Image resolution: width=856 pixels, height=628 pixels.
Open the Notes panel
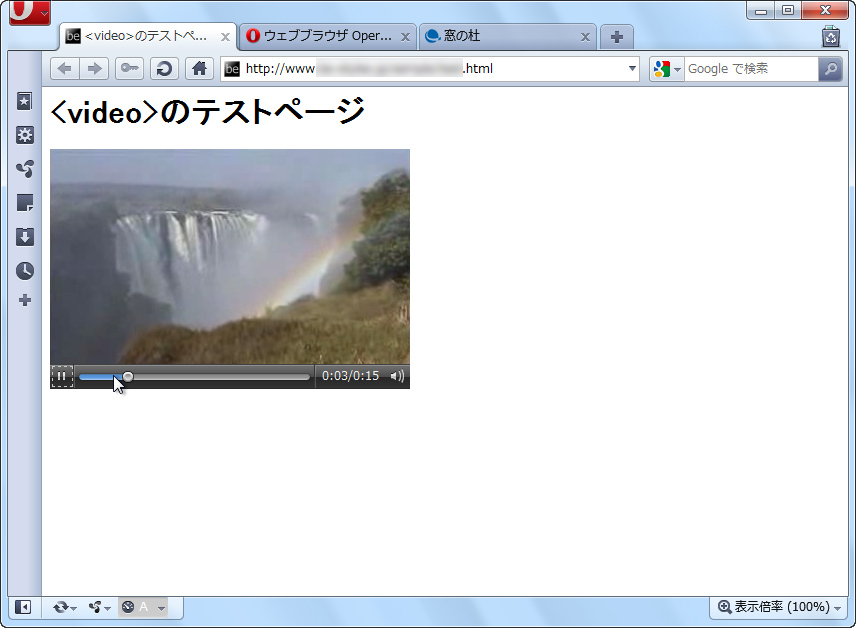click(24, 203)
